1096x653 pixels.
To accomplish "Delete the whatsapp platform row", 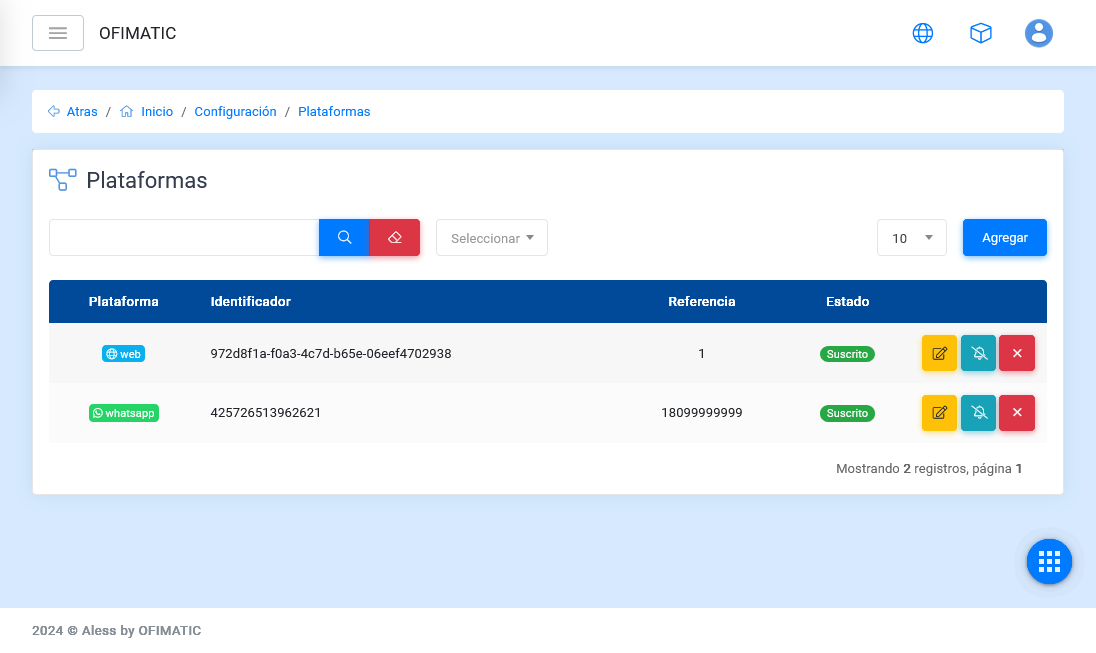I will pos(1016,413).
